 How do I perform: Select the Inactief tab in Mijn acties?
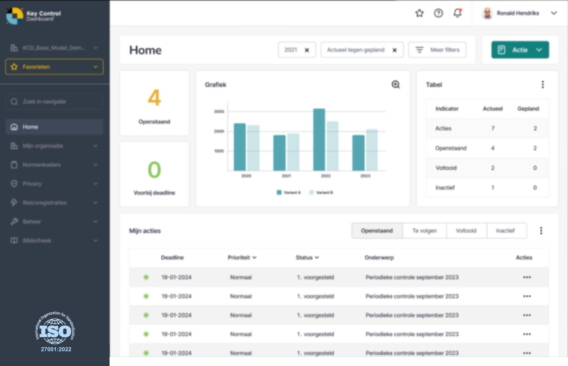(x=505, y=231)
